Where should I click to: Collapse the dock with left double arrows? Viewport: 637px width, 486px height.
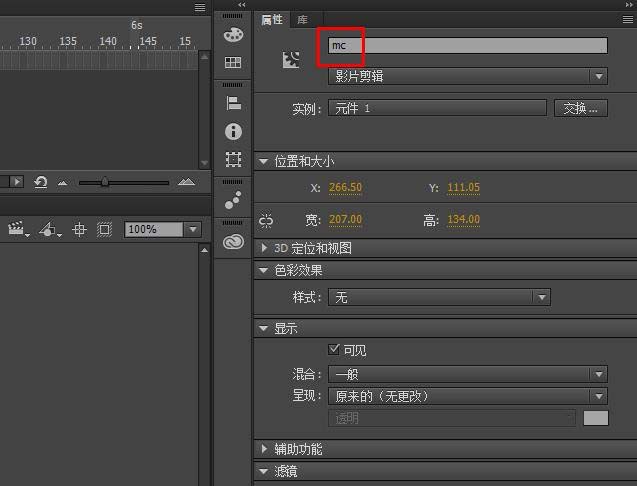[x=242, y=5]
